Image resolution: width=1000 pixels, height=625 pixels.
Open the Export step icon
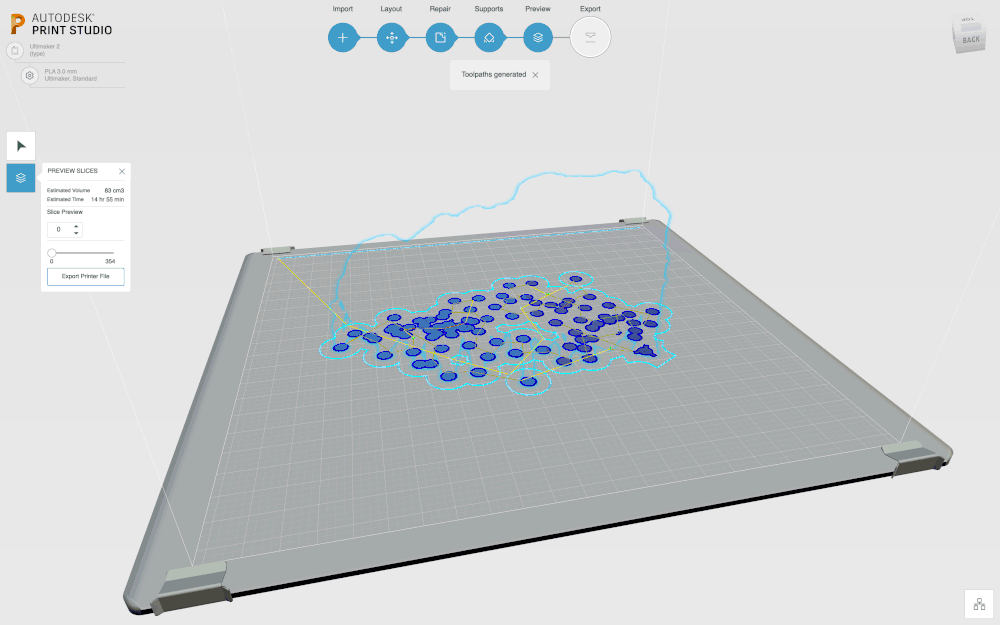(x=590, y=37)
